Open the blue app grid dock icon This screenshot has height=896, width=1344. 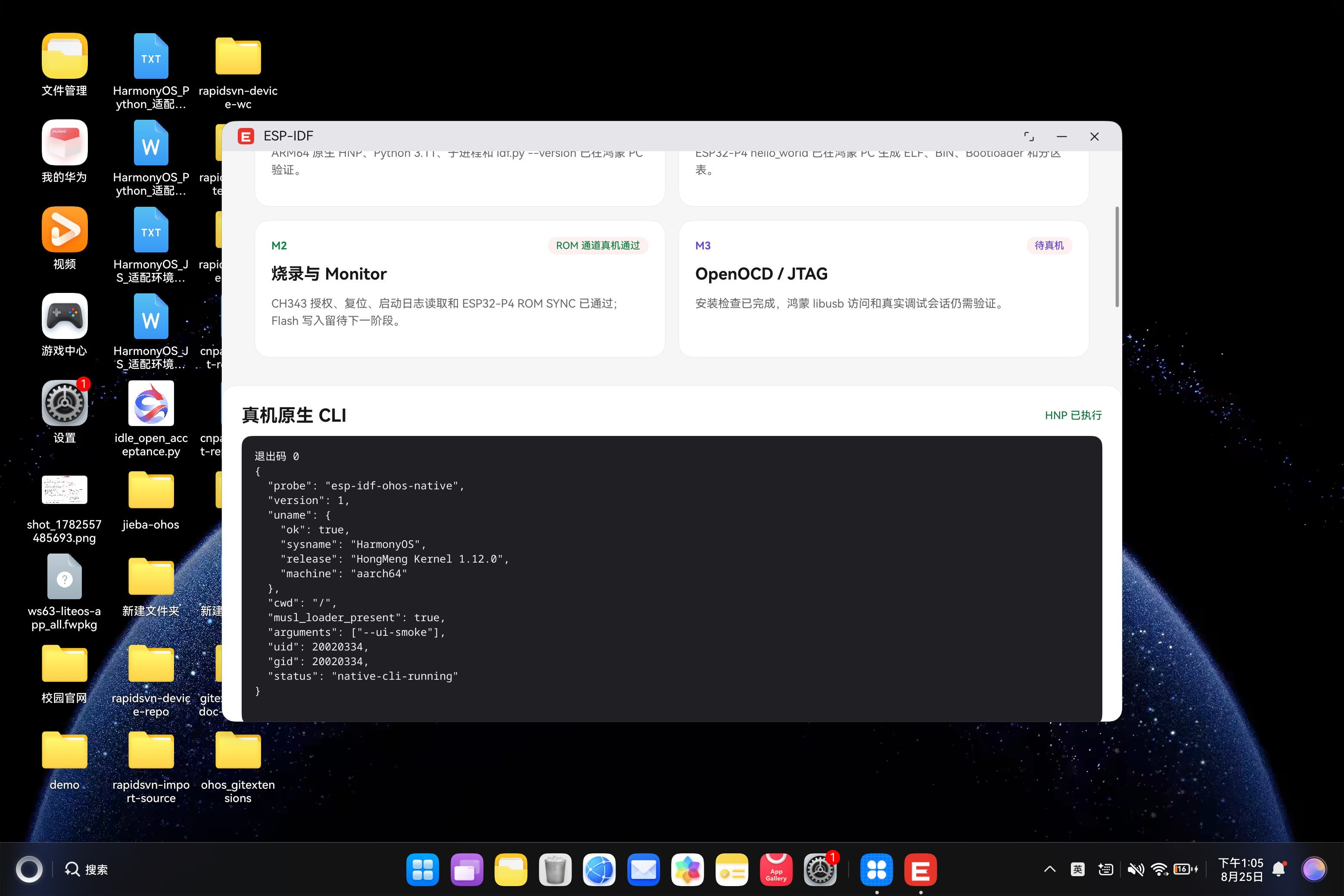coord(422,870)
